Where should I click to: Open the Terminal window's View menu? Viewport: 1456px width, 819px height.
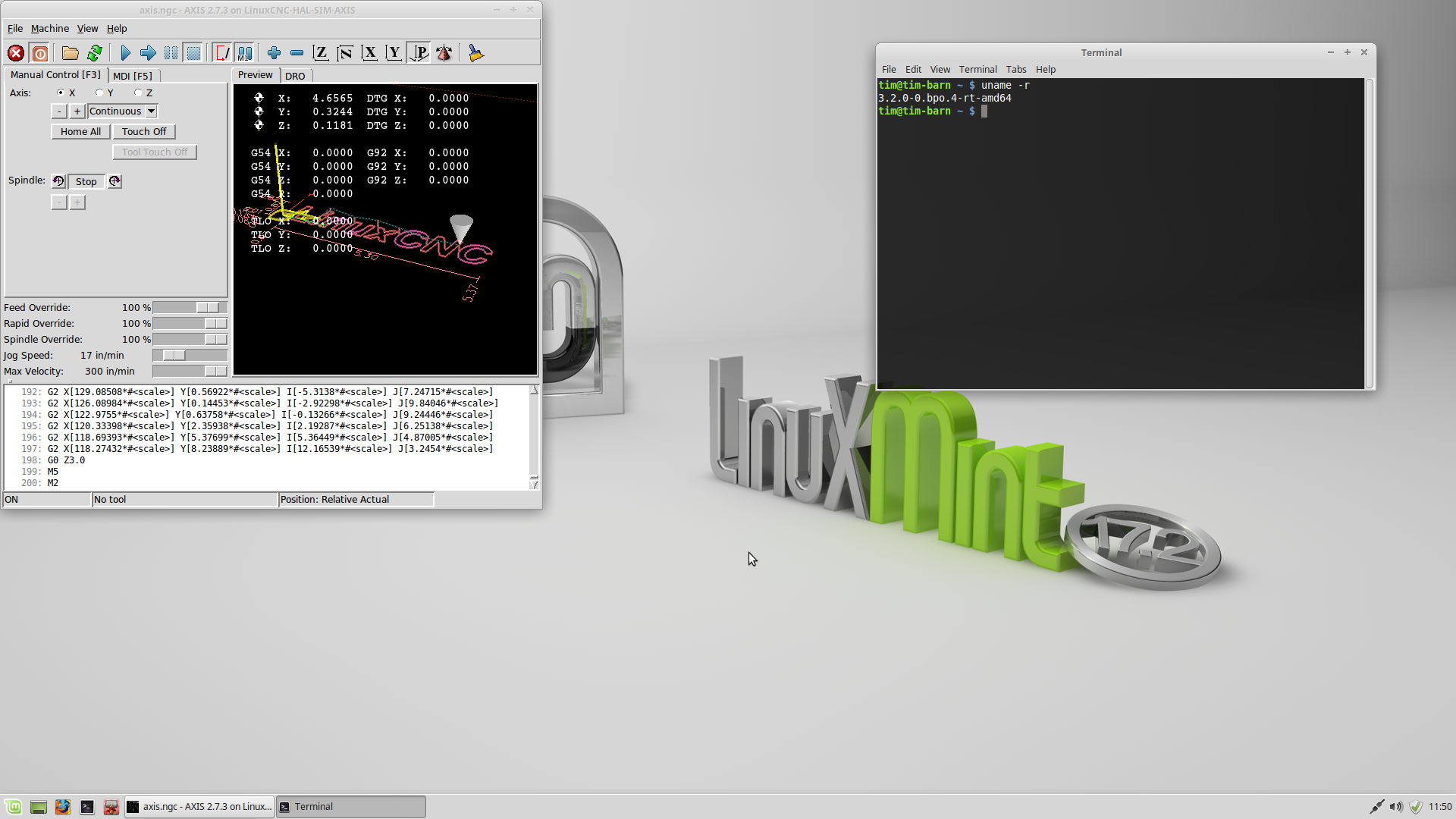click(940, 70)
